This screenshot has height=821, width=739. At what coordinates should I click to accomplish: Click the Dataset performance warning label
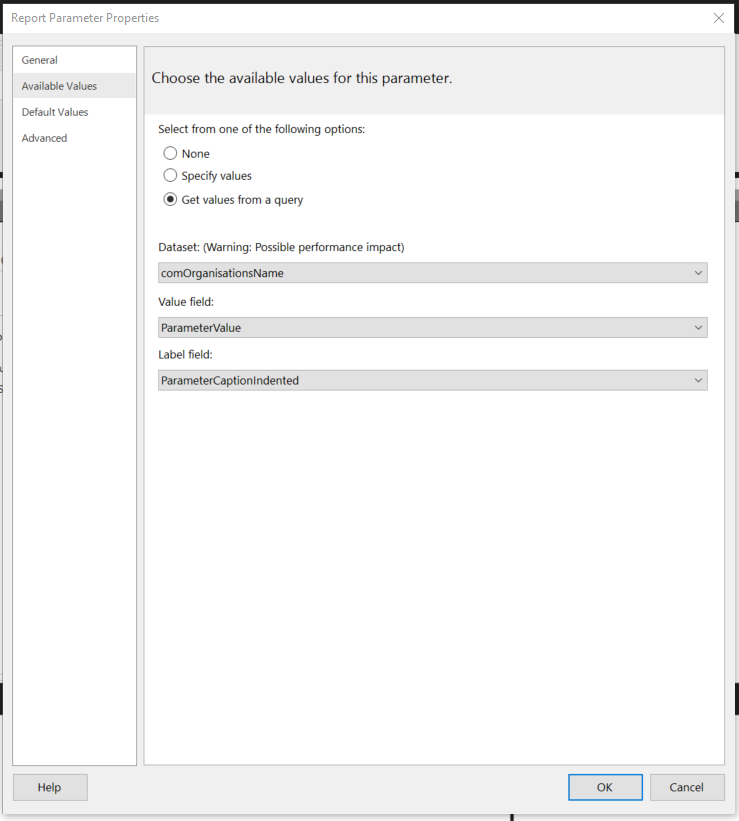(x=281, y=247)
